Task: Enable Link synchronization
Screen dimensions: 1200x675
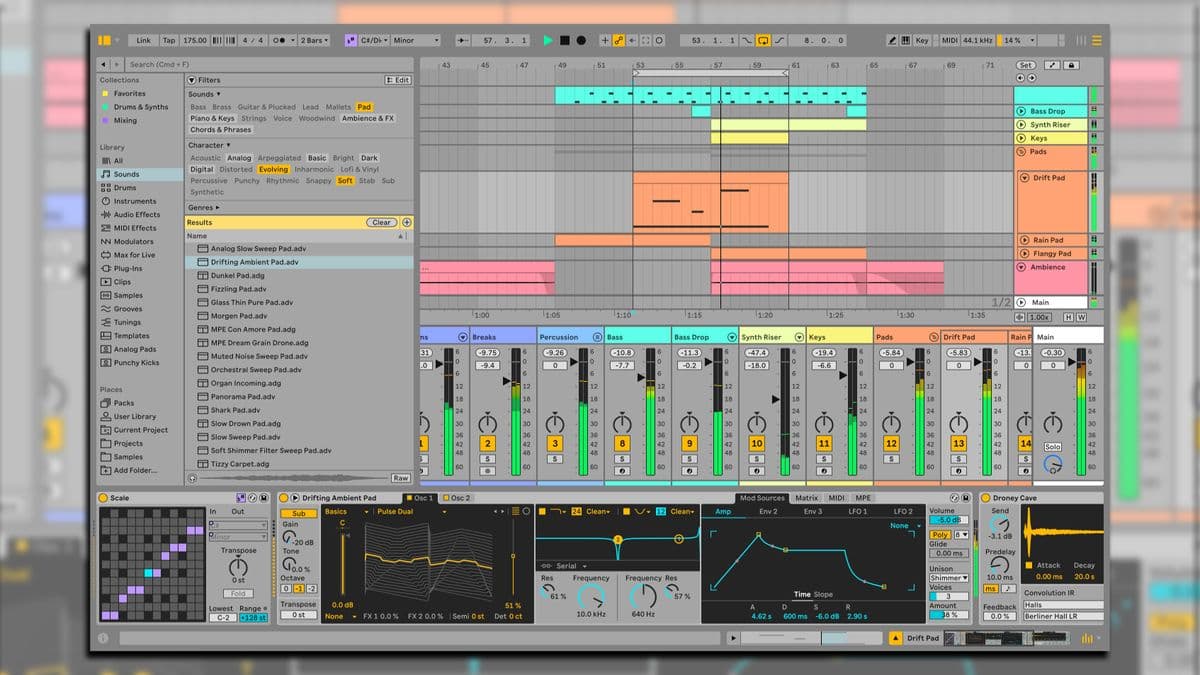Action: (x=144, y=40)
